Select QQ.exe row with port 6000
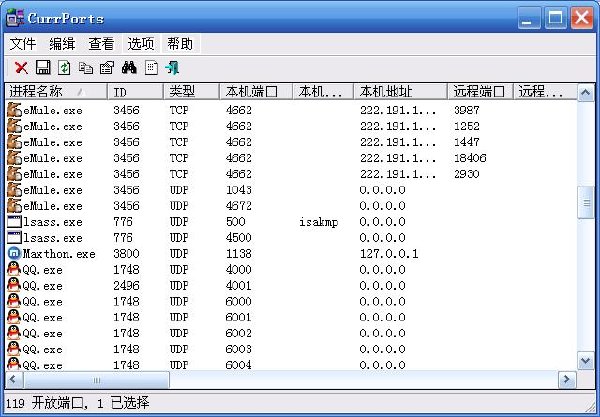 [291, 301]
